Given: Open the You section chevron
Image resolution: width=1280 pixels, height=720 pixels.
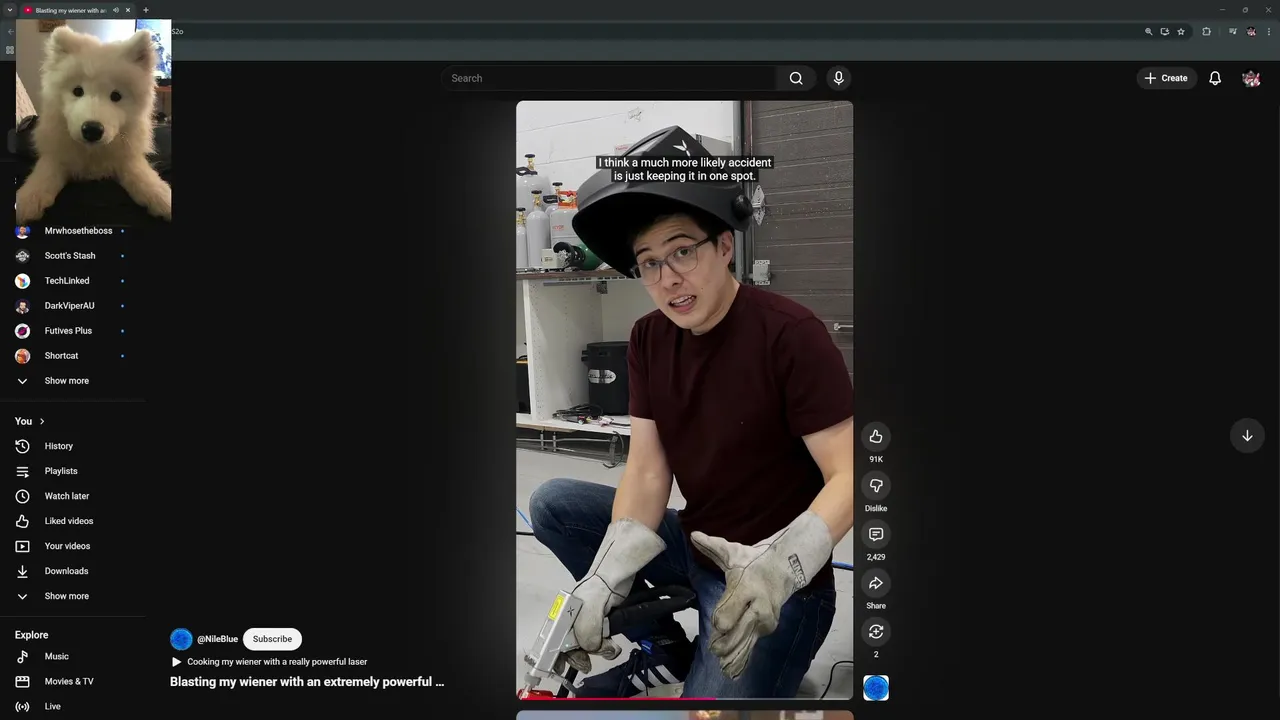Looking at the screenshot, I should click(x=41, y=421).
